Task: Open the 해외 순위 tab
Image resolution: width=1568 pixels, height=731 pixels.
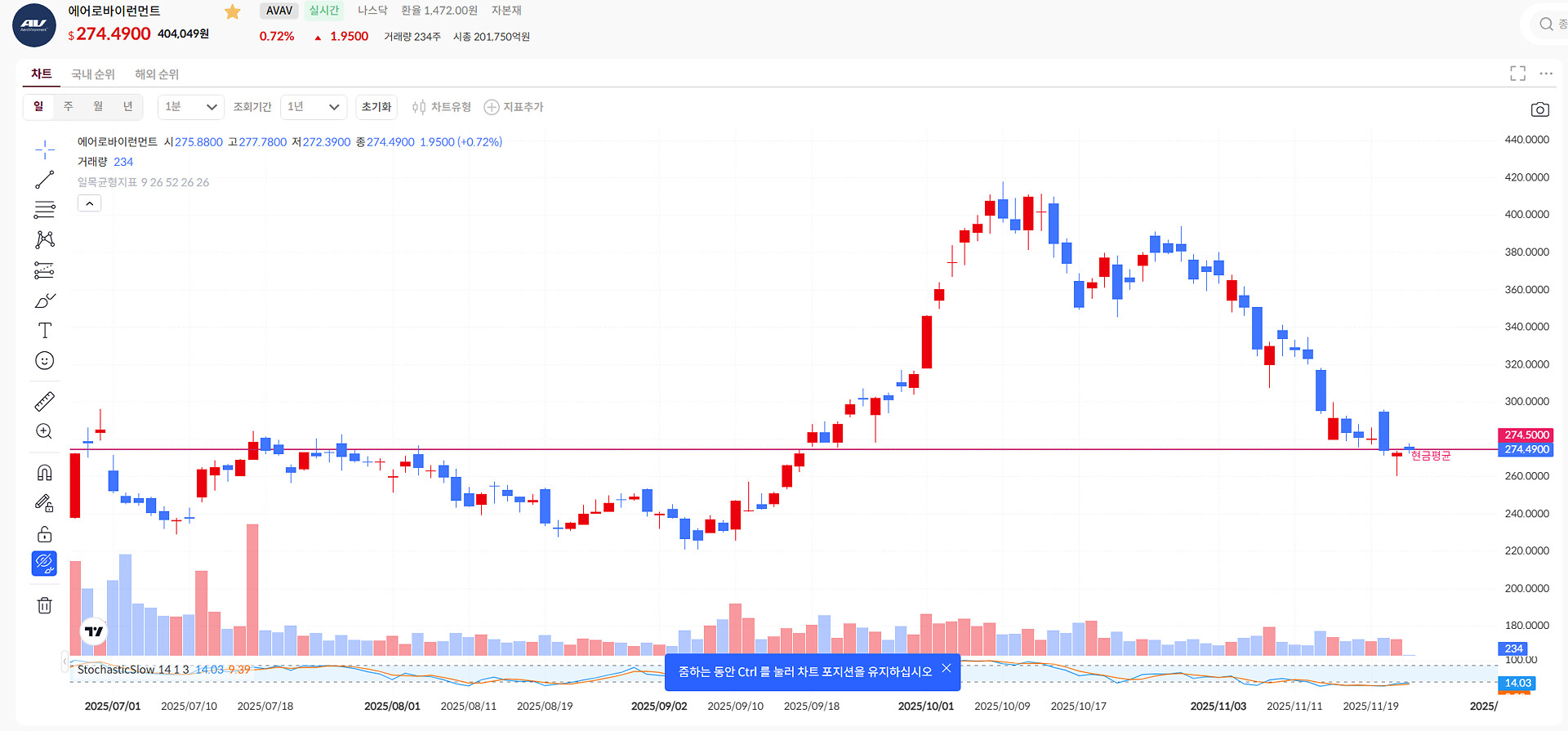Action: (x=157, y=74)
